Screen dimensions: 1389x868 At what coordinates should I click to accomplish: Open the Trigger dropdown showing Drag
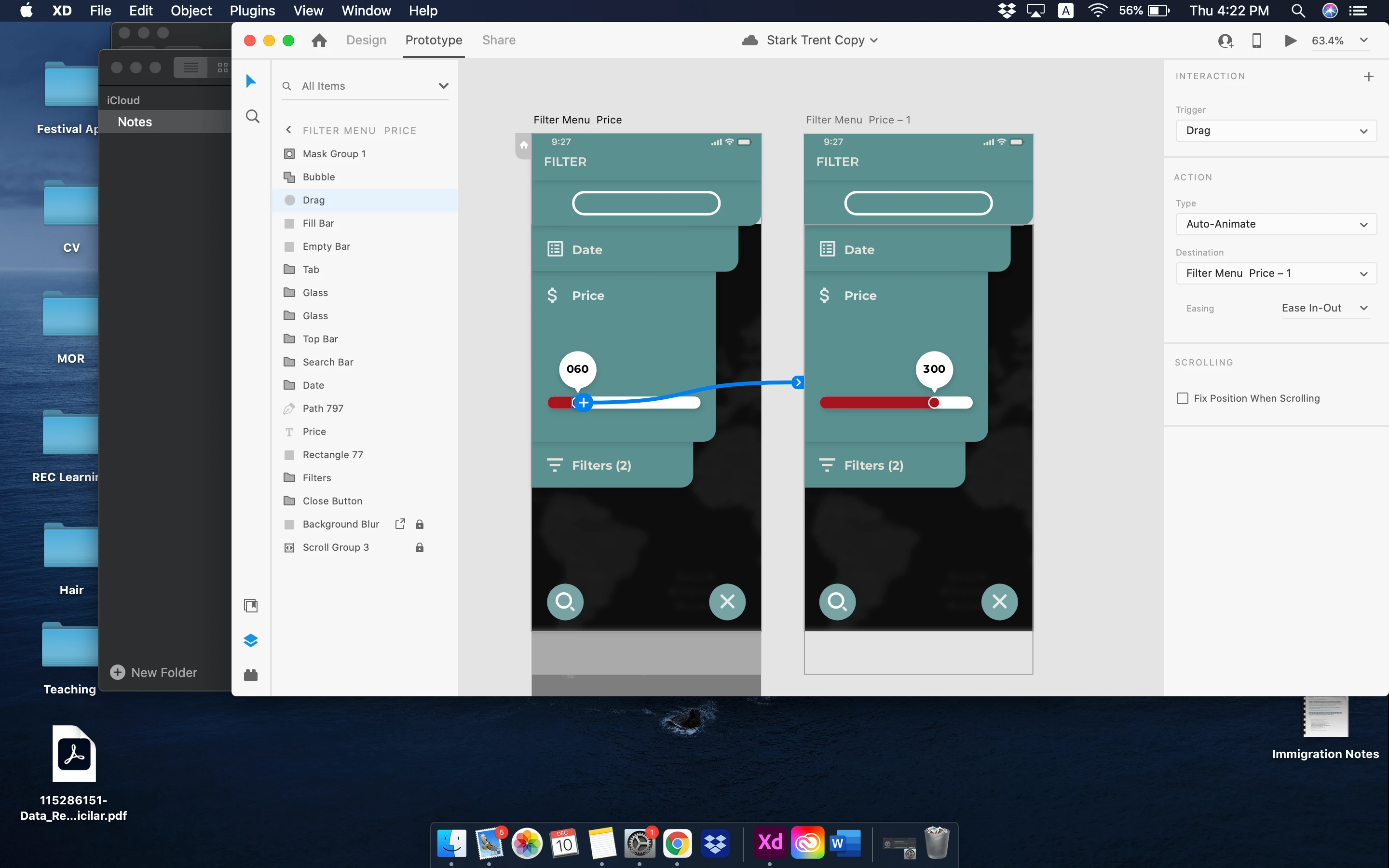point(1275,130)
